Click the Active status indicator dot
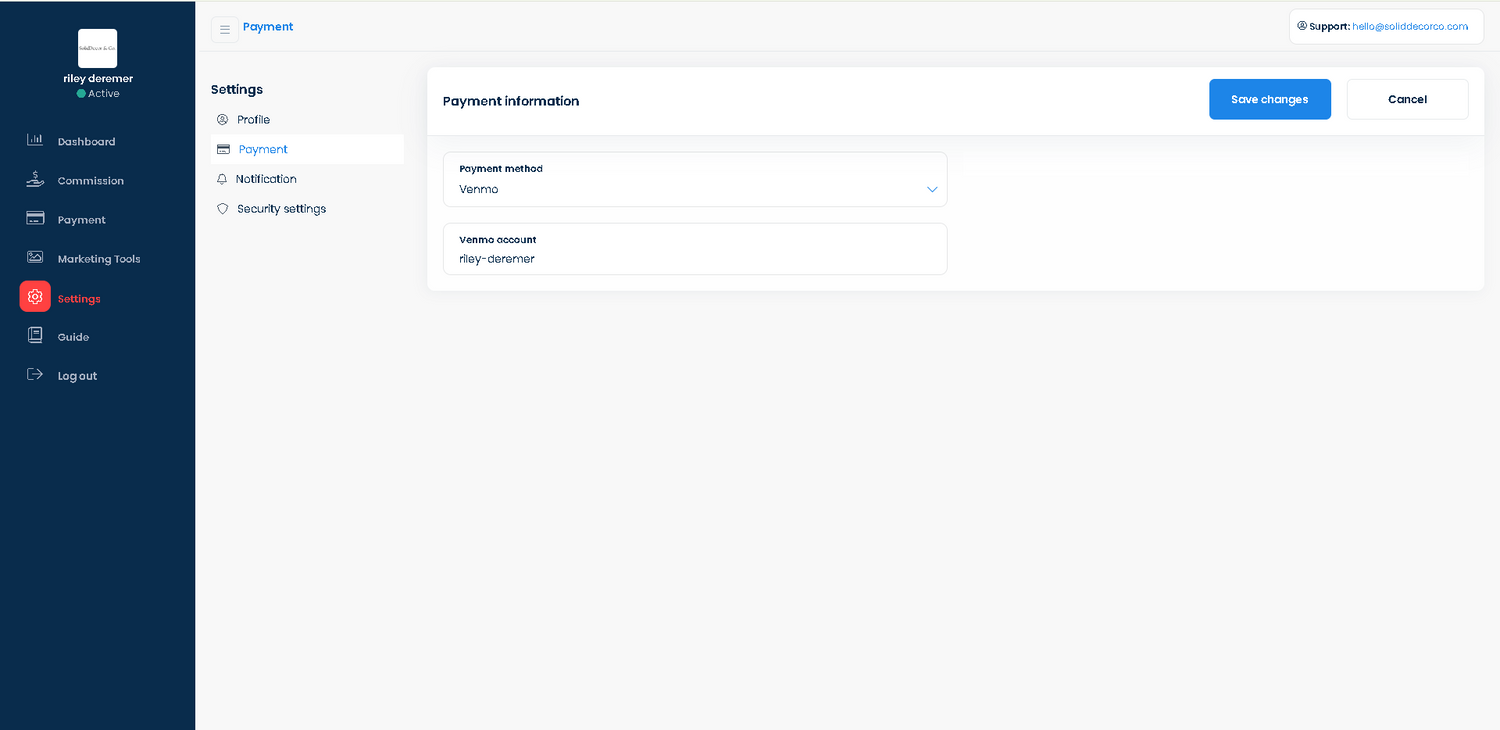 [80, 93]
